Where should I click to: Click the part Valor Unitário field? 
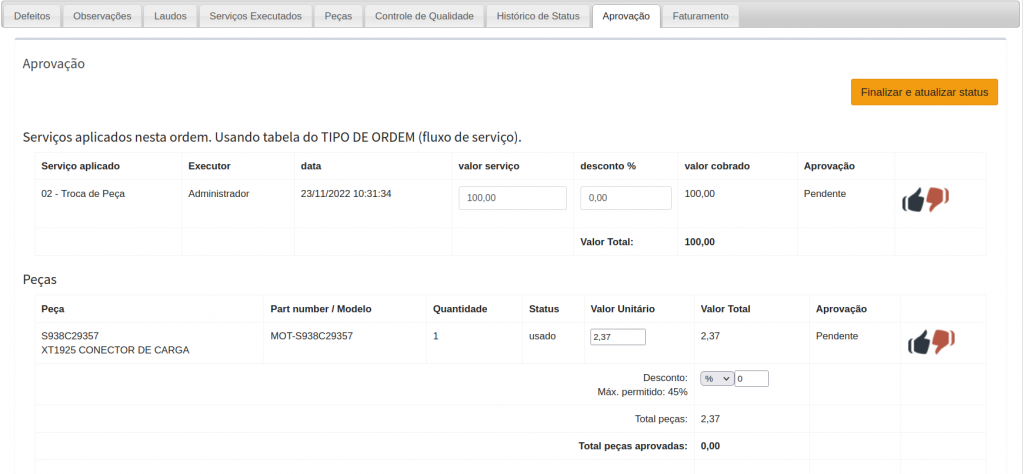click(x=617, y=337)
